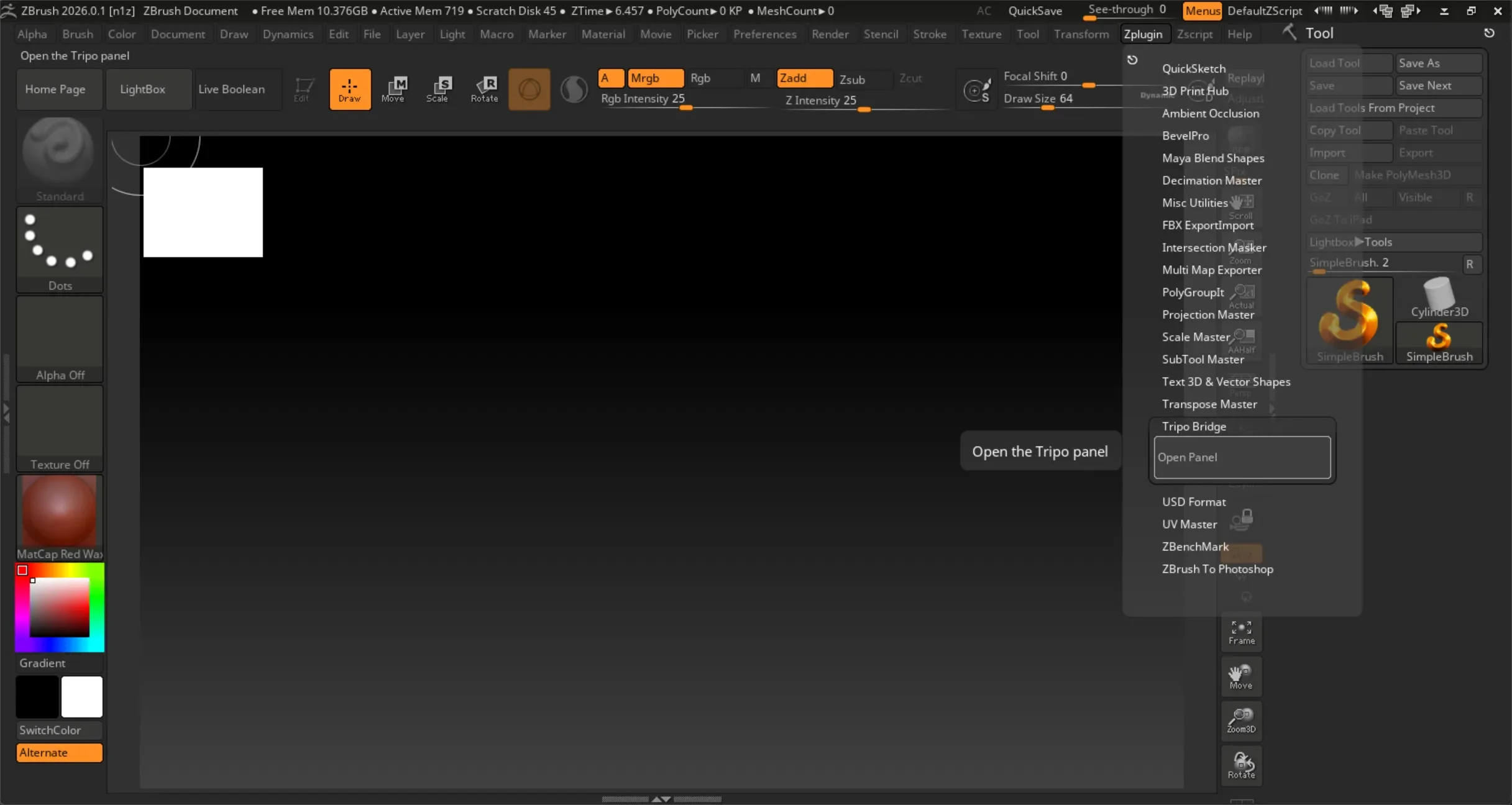Screen dimensions: 1512x805
Task: Click the Gizmo 3D orange sphere icon
Action: tap(529, 89)
